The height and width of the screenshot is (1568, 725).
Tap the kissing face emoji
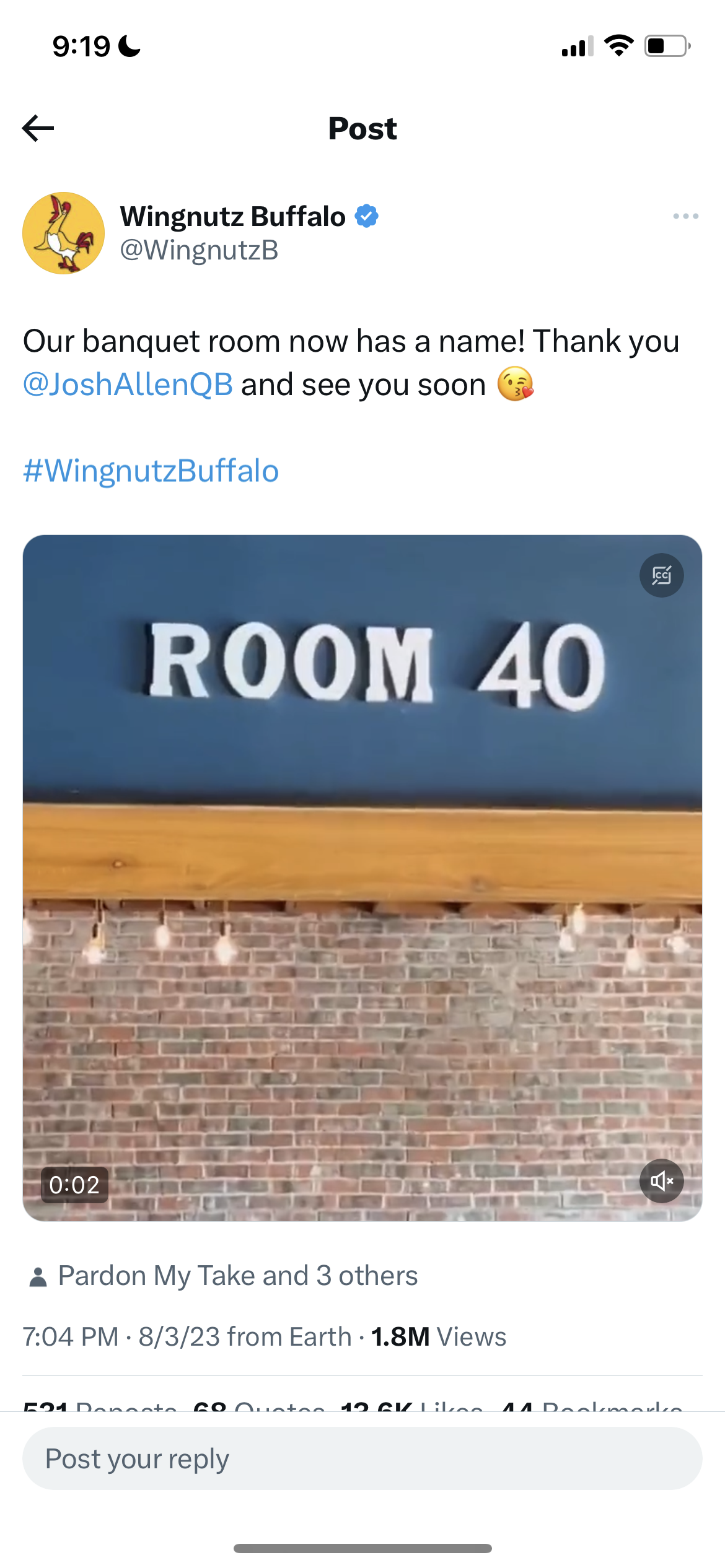(515, 384)
